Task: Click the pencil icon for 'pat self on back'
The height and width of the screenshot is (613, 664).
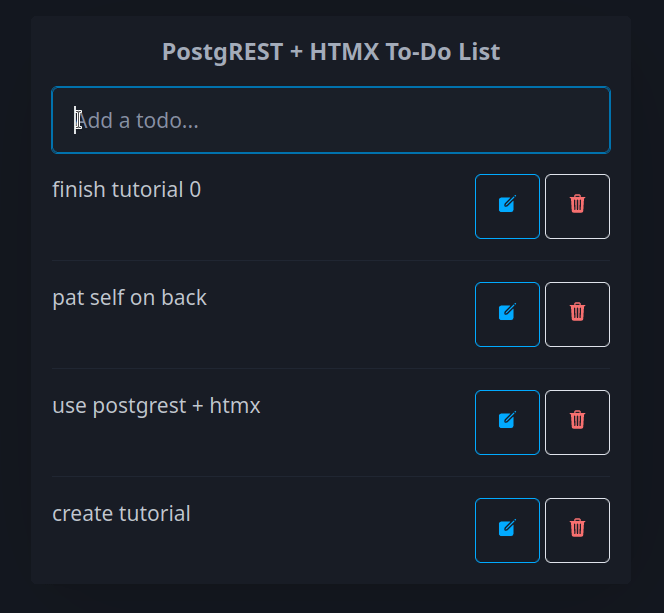Action: tap(507, 314)
